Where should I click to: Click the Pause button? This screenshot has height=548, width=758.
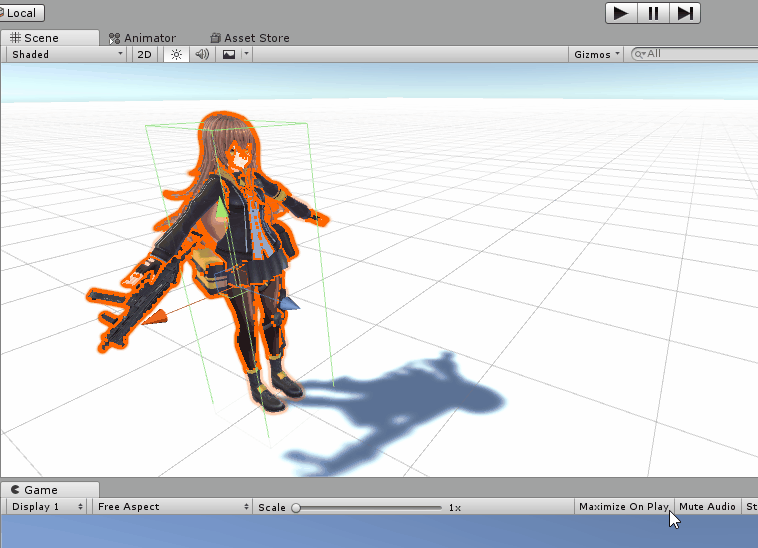click(x=653, y=13)
